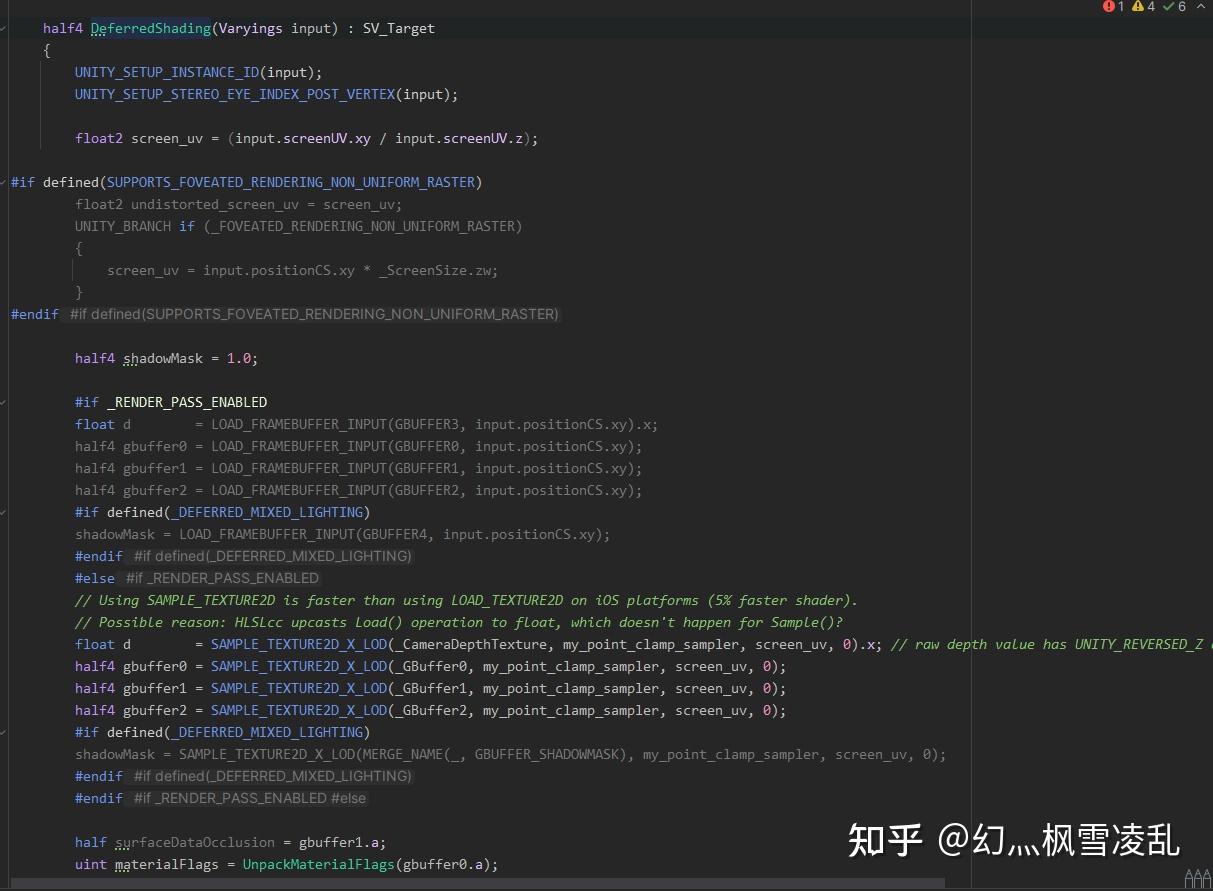The height and width of the screenshot is (891, 1213).
Task: Open the yellow warnings count indicator
Action: coord(1143,7)
